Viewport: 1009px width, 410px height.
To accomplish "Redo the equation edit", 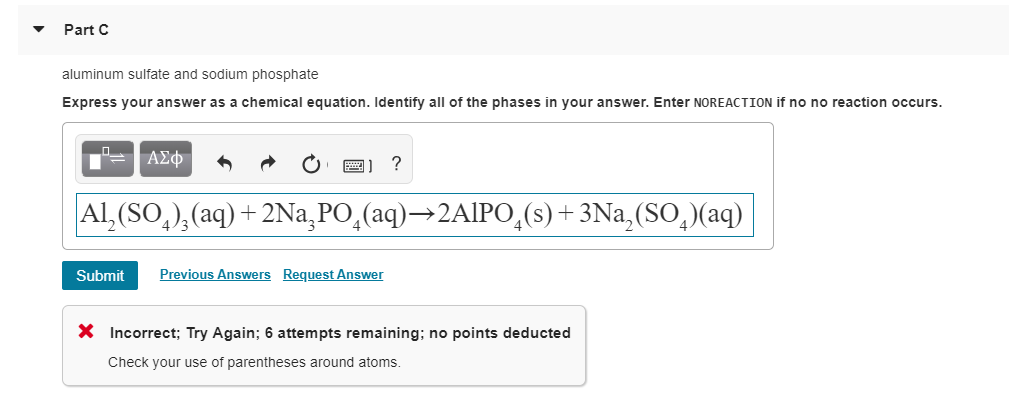I will pos(268,164).
